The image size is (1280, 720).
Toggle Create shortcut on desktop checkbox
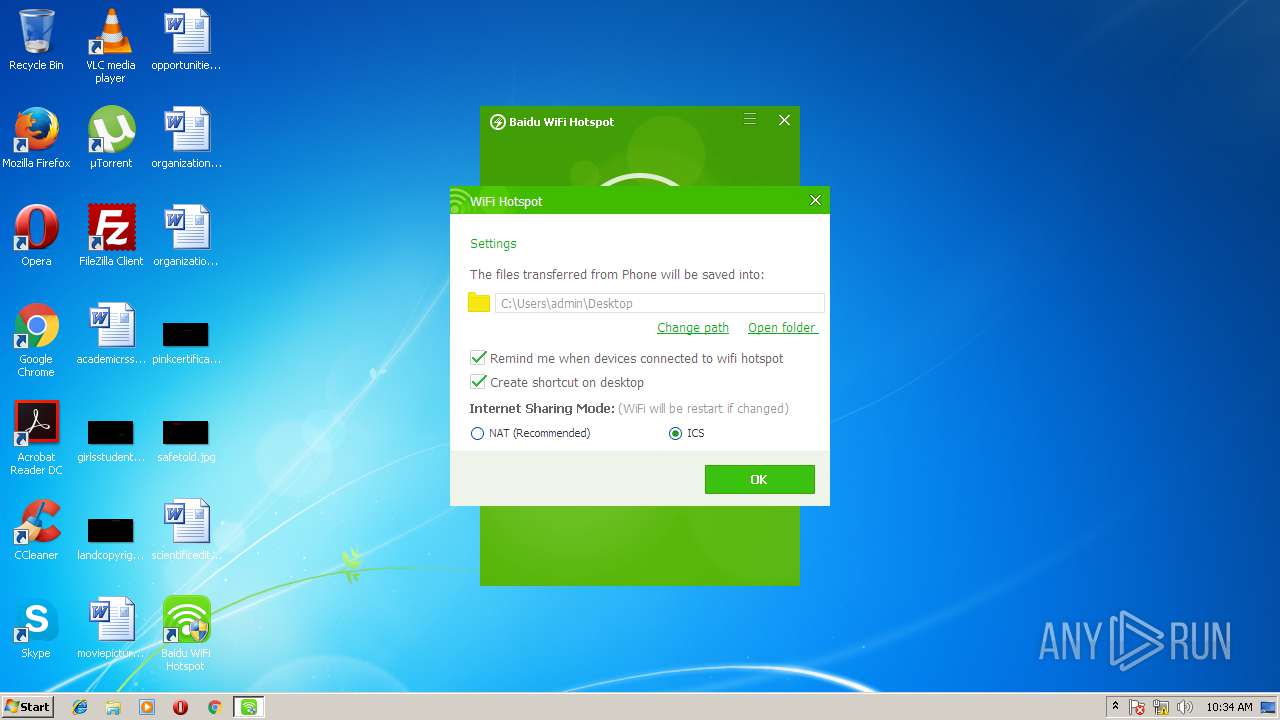coord(478,382)
